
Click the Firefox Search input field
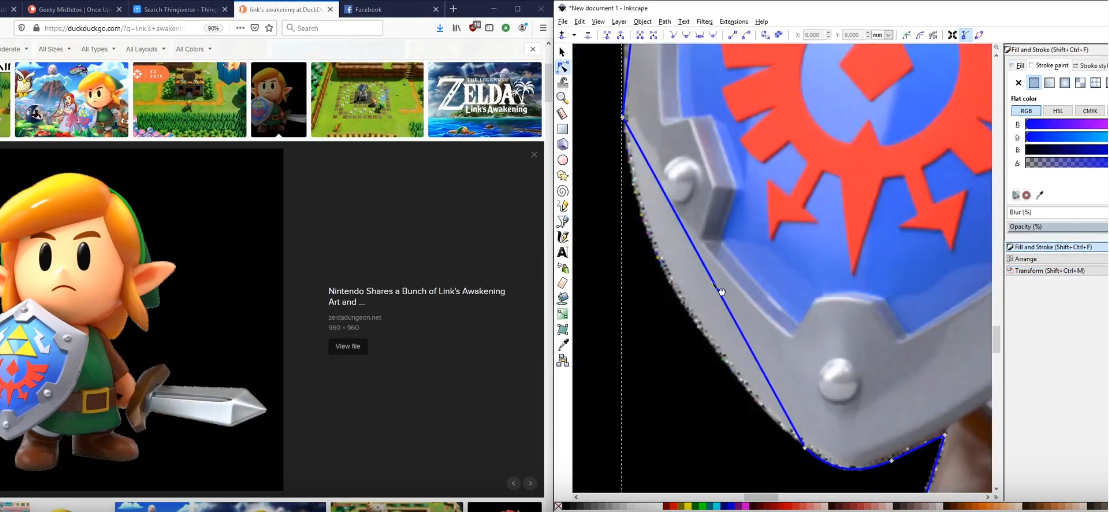click(x=332, y=28)
